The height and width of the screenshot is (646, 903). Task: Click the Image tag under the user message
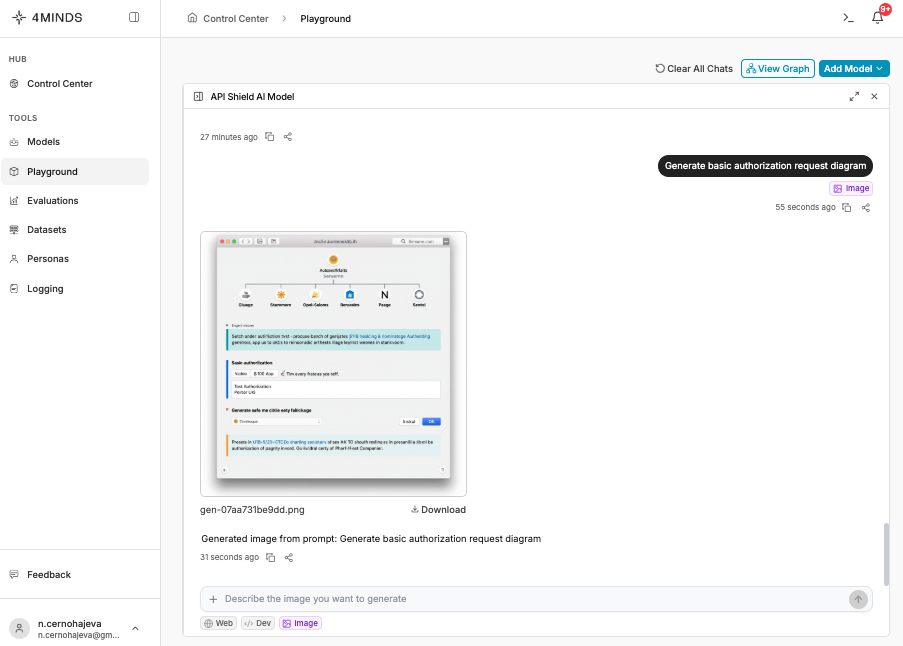click(x=851, y=188)
